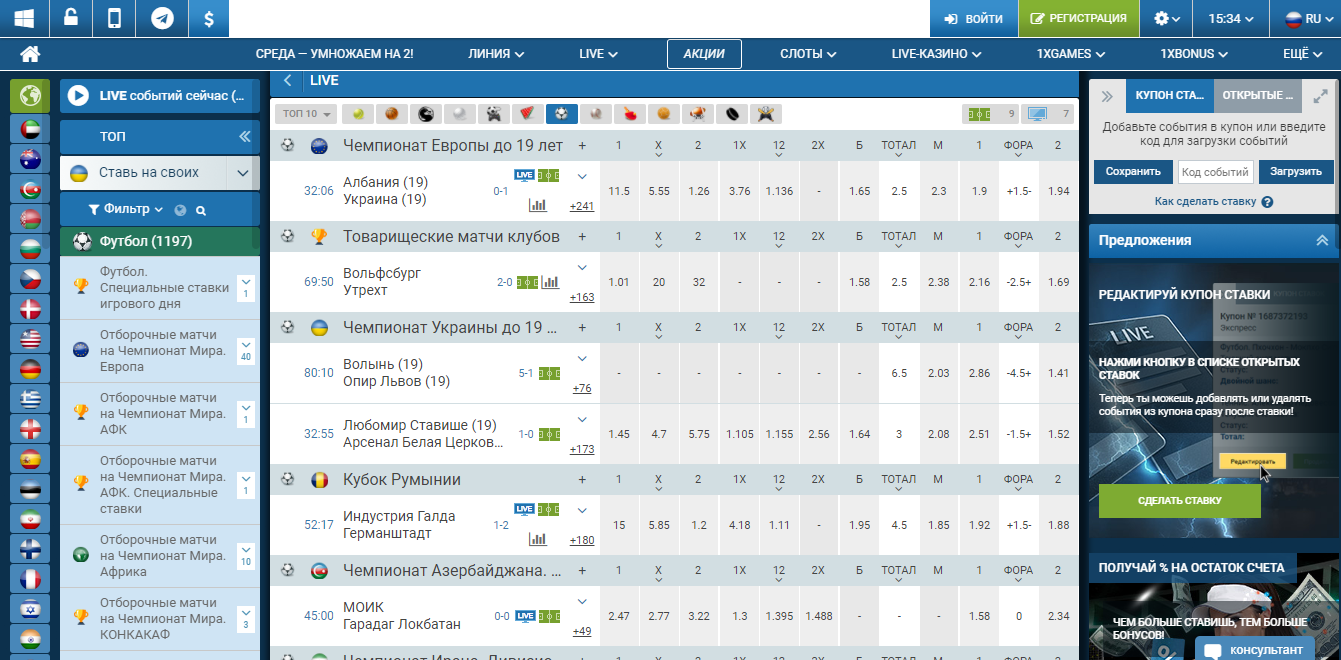The width and height of the screenshot is (1341, 660).
Task: Open the Windows app icon in the top bar
Action: (24, 18)
